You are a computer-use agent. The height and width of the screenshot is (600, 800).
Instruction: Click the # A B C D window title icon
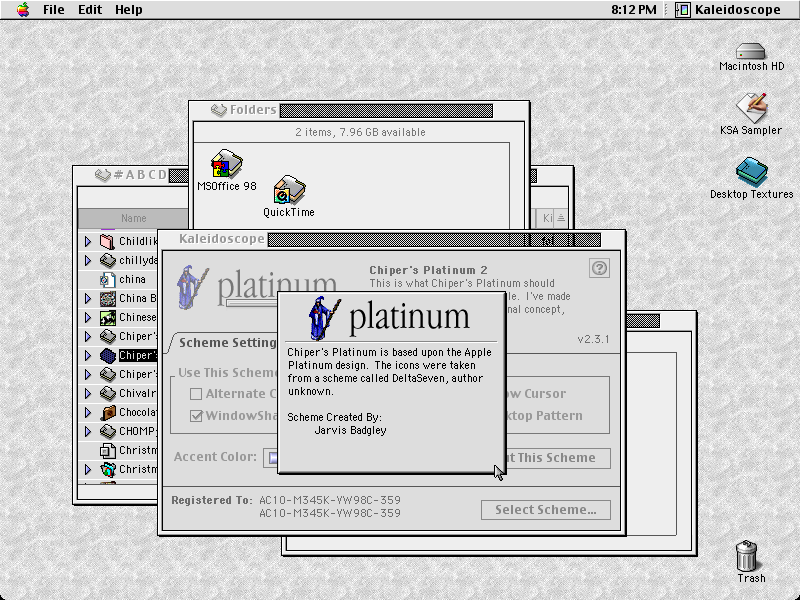(x=103, y=175)
